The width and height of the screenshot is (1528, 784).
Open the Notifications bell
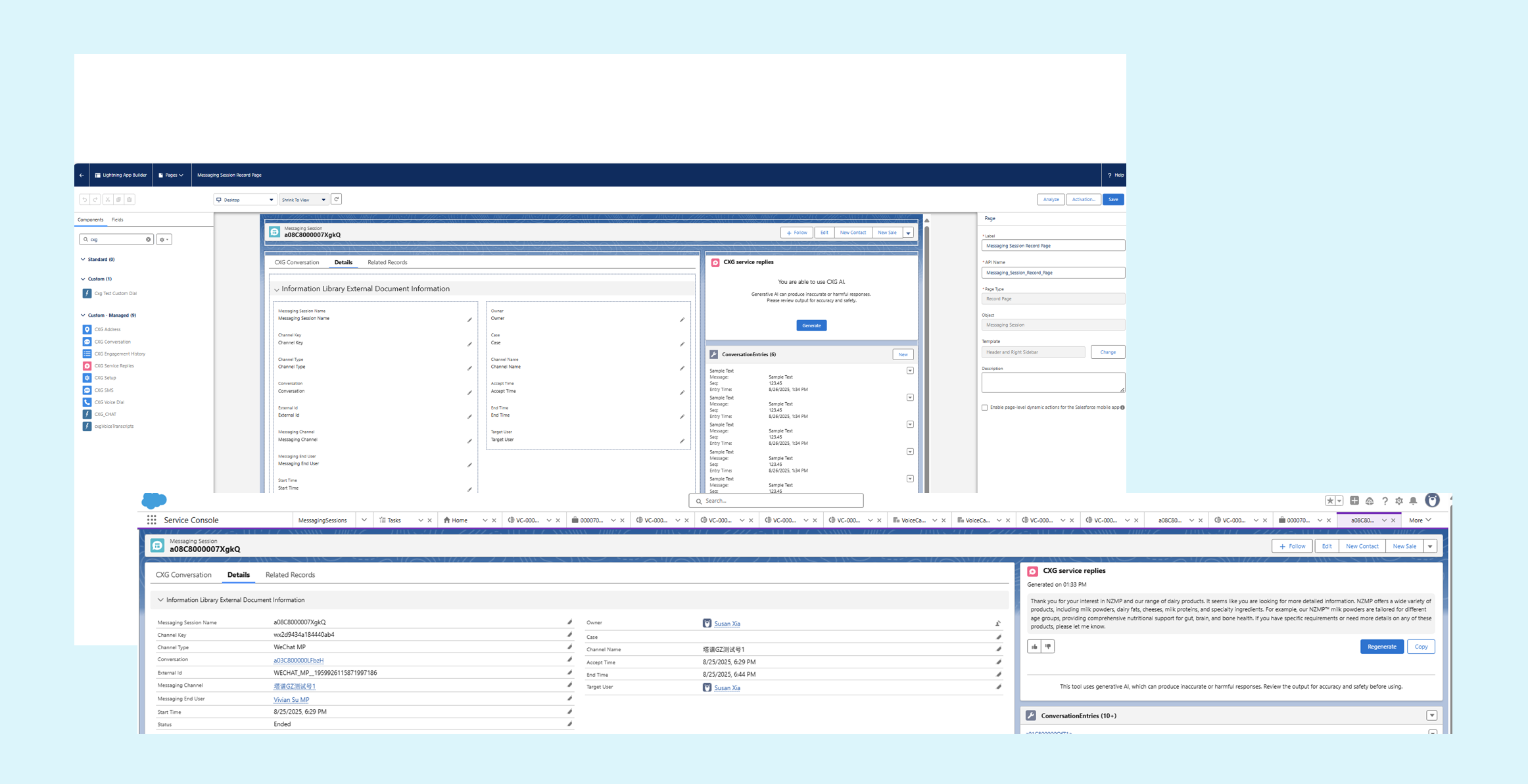pyautogui.click(x=1413, y=501)
